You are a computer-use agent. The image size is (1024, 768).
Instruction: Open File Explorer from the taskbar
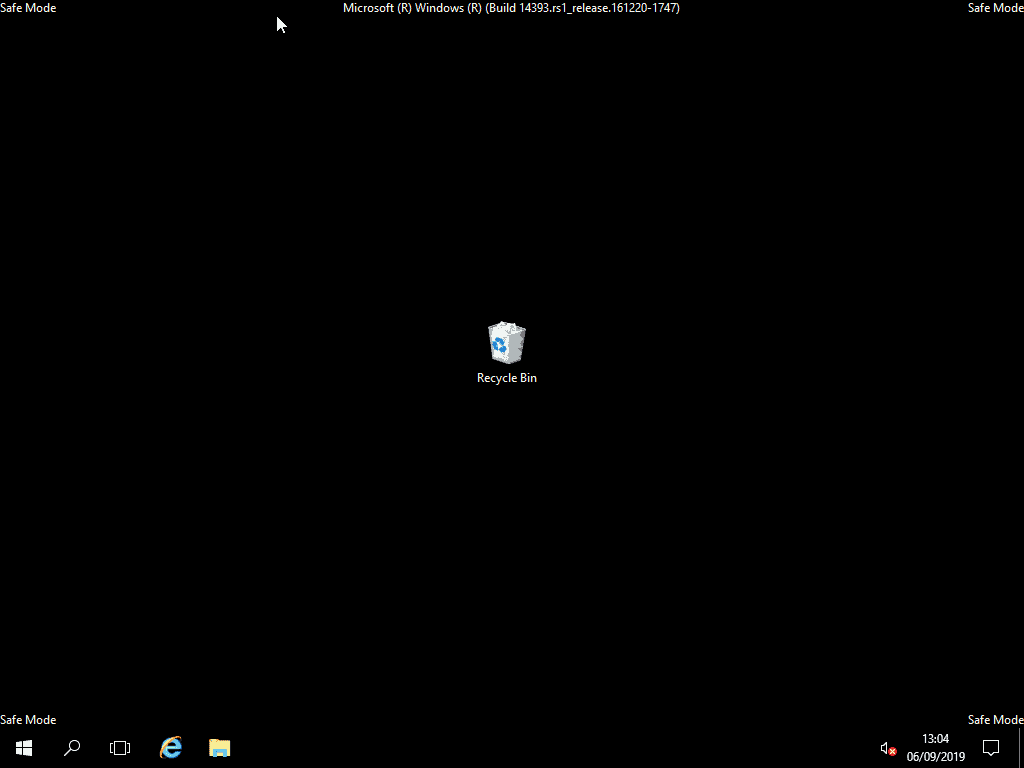219,748
